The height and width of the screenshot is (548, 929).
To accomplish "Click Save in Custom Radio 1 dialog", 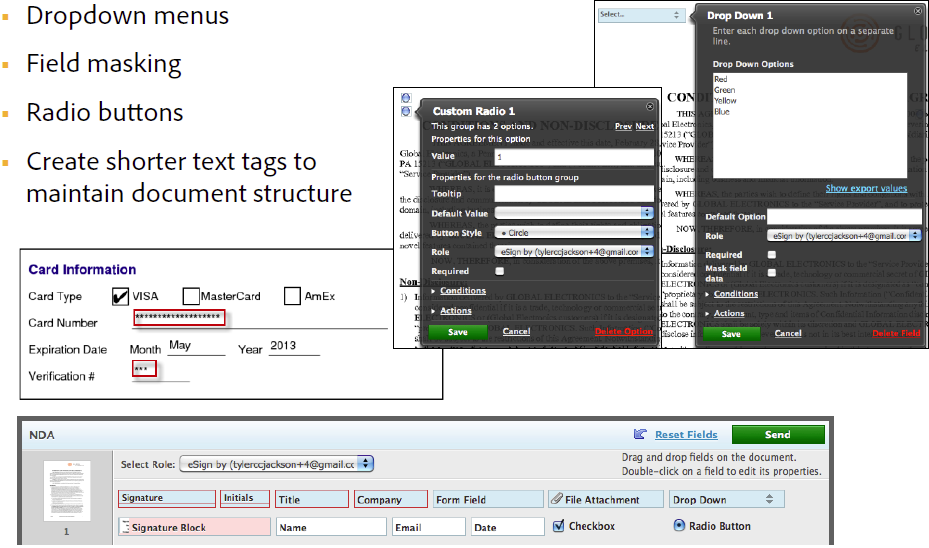I will 457,332.
